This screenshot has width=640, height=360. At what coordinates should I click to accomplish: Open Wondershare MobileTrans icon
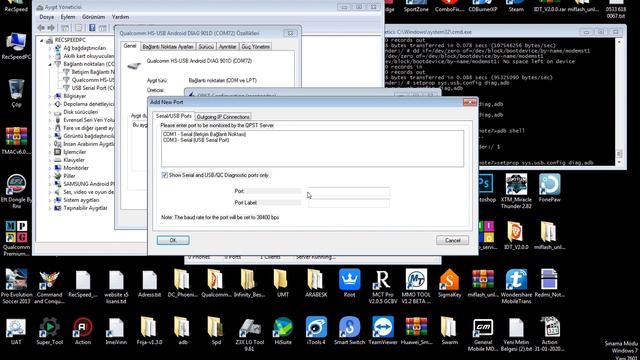tap(516, 286)
